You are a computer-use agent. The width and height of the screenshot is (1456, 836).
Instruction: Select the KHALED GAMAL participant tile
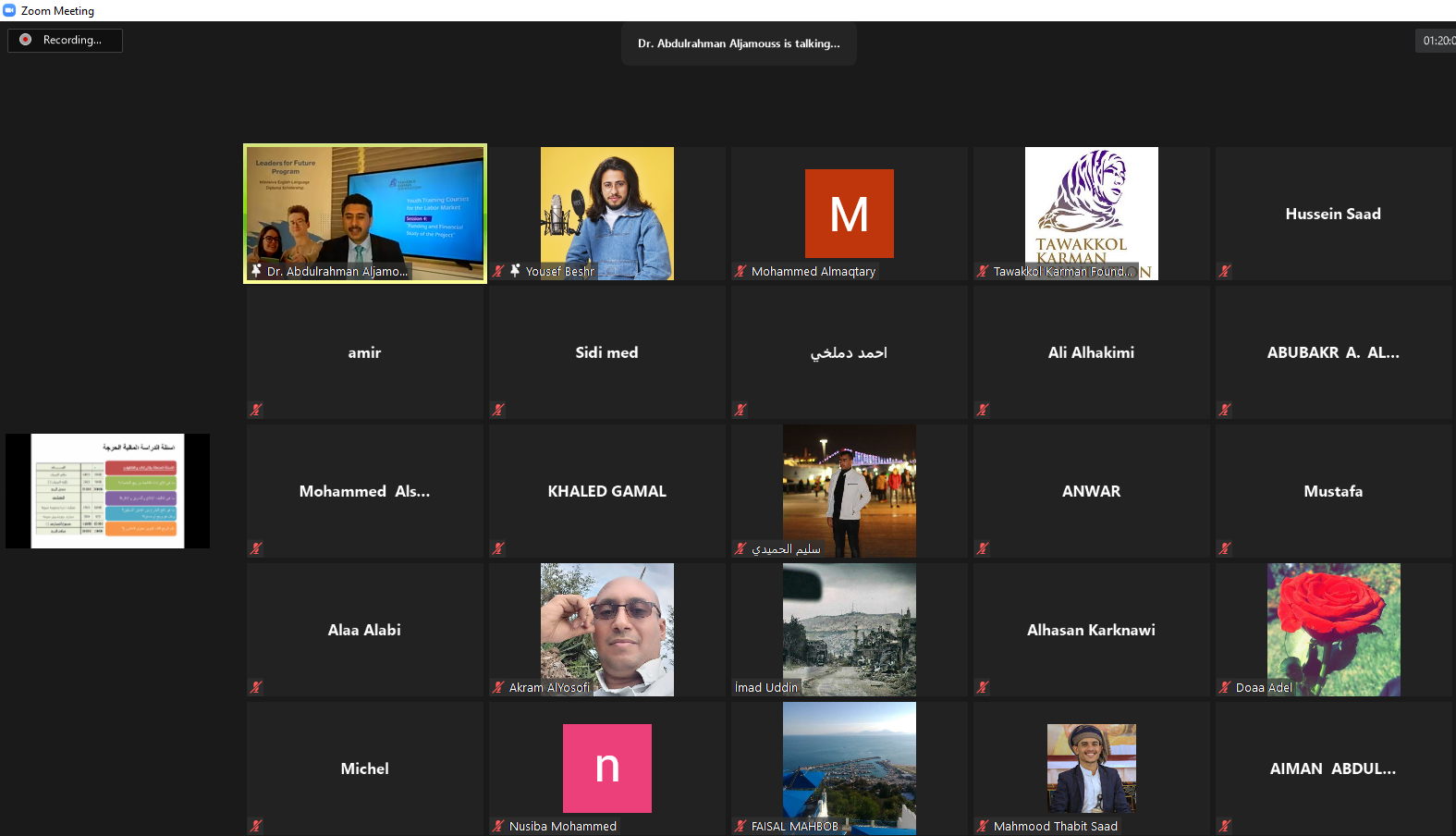click(x=607, y=491)
